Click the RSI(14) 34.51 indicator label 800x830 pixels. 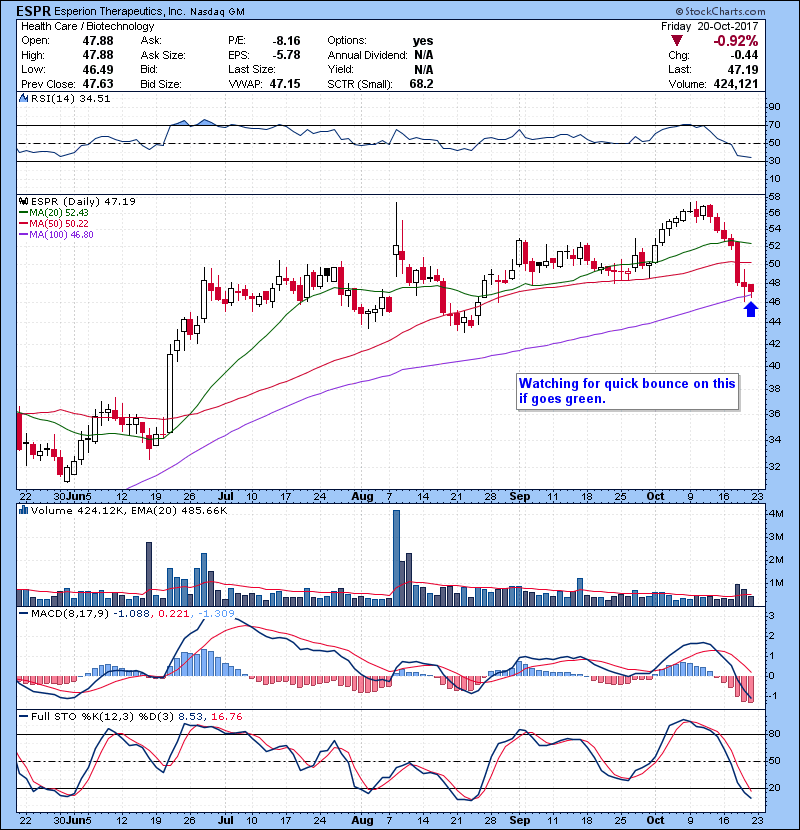click(70, 98)
